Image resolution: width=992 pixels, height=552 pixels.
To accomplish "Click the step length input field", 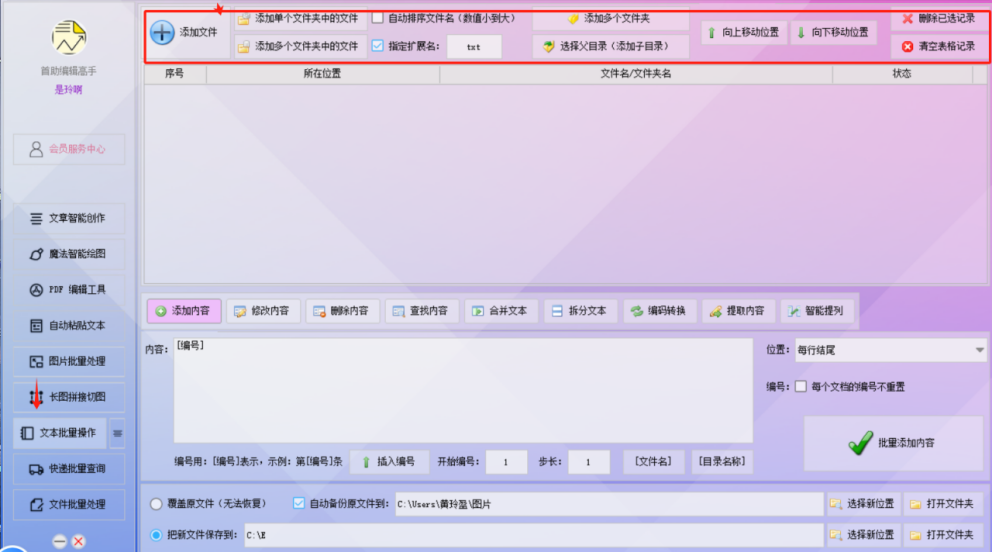I will [588, 462].
